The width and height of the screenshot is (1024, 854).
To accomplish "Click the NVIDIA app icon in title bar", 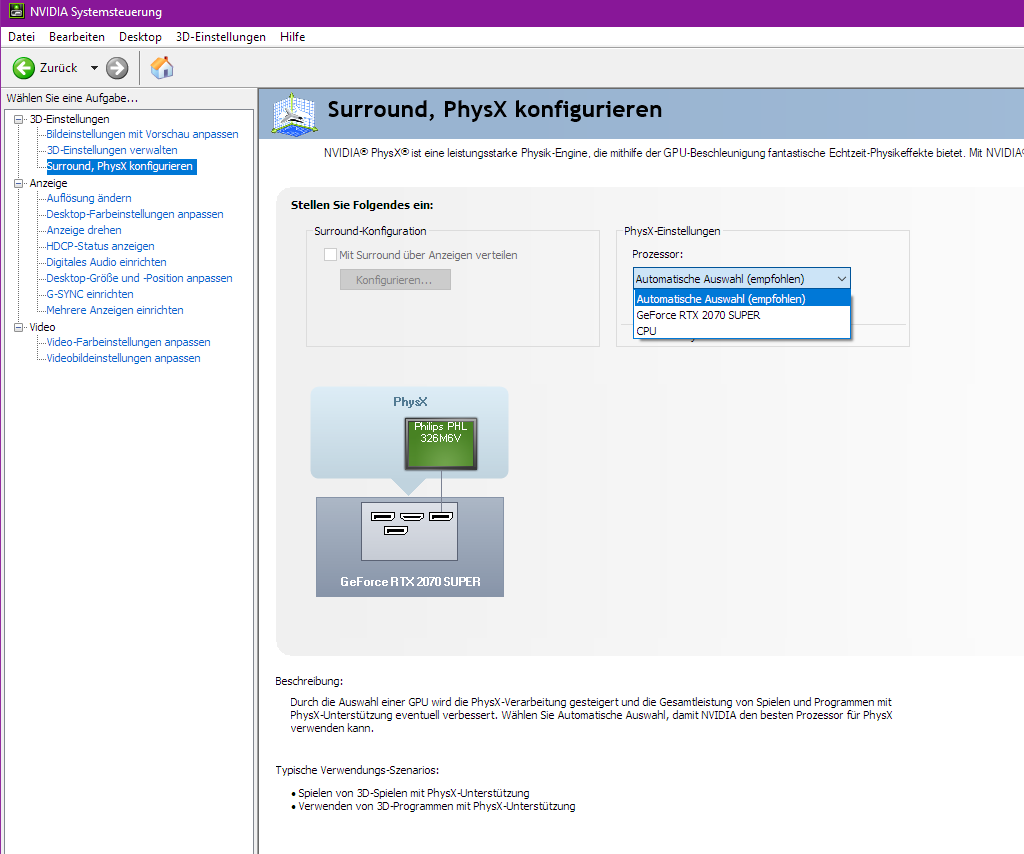I will [x=17, y=12].
